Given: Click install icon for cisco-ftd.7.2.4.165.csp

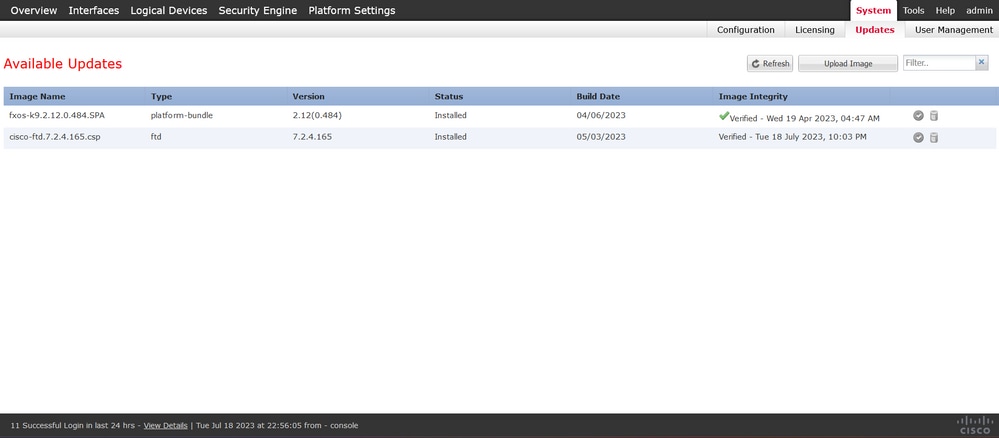Looking at the screenshot, I should tap(918, 137).
